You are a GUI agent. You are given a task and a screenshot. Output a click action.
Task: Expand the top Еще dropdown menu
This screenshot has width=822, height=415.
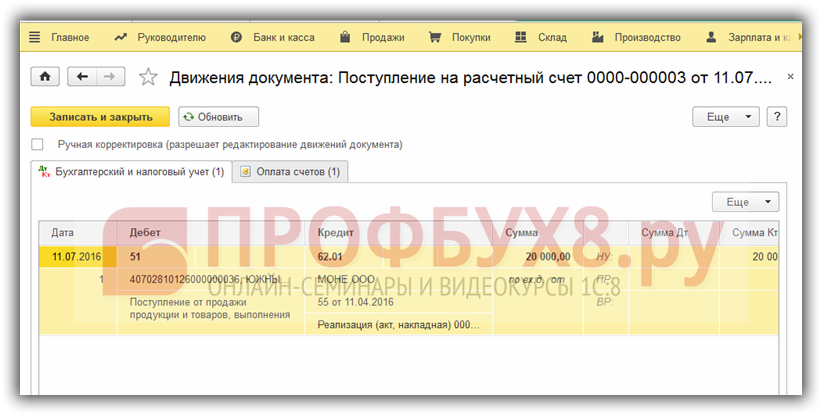(725, 117)
